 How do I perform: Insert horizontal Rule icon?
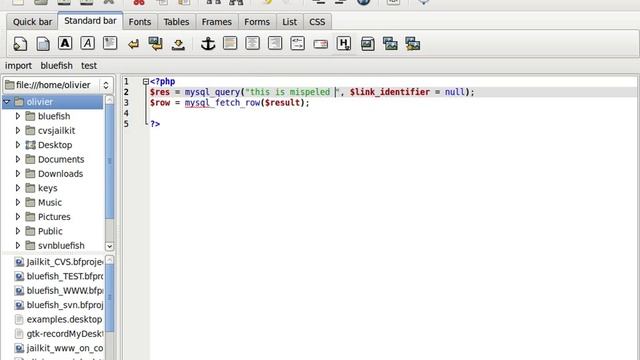230,43
